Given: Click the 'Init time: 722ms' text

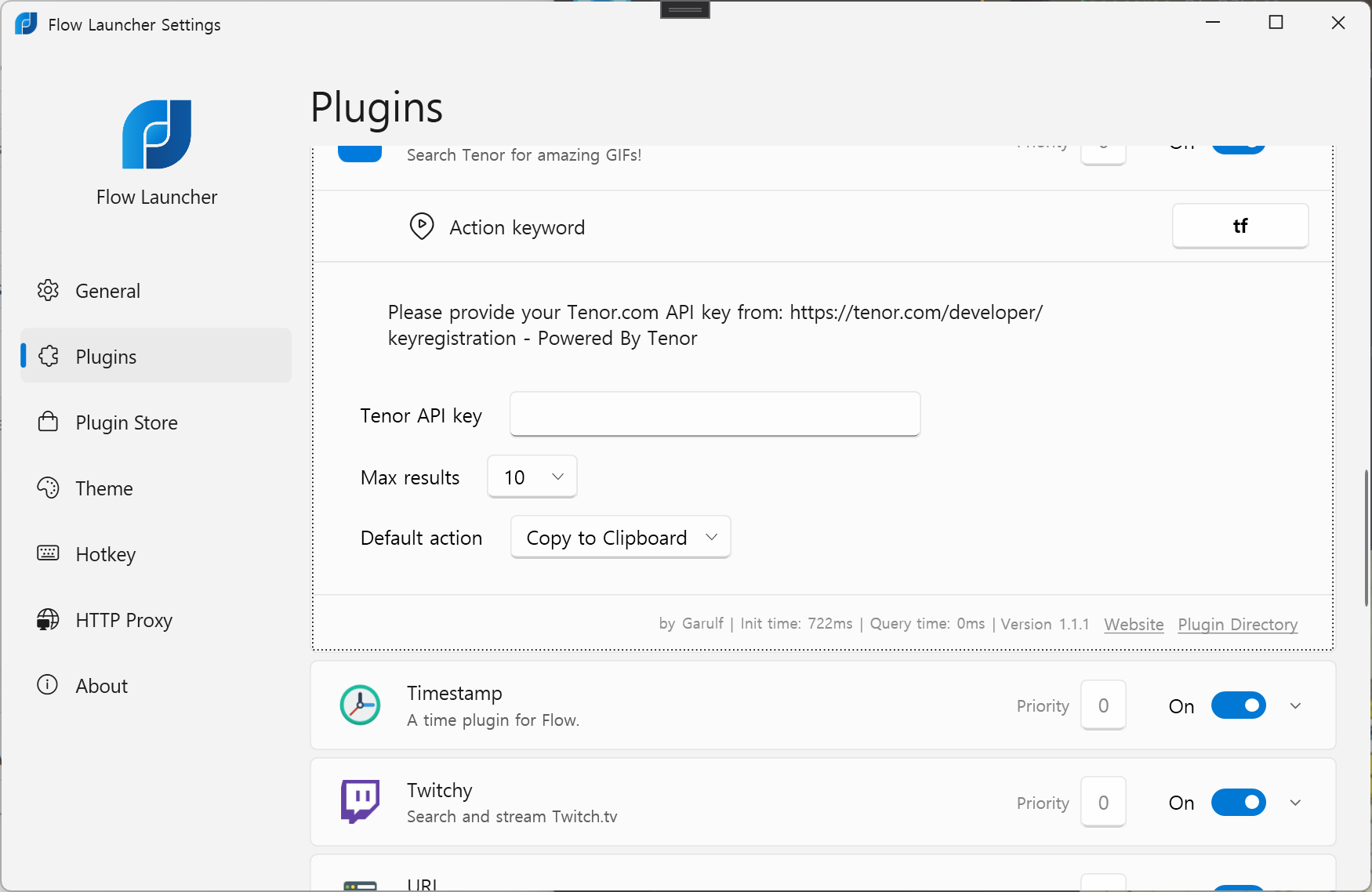Looking at the screenshot, I should tap(796, 624).
